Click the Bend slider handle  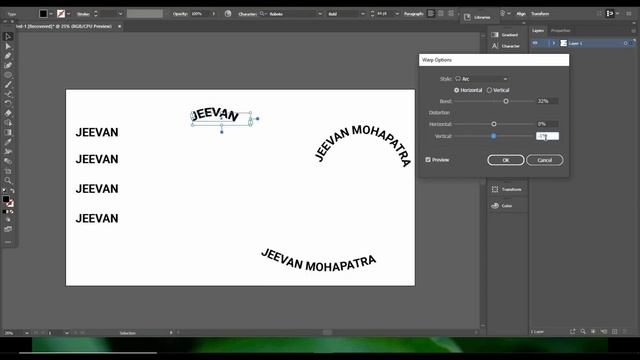[x=506, y=101]
